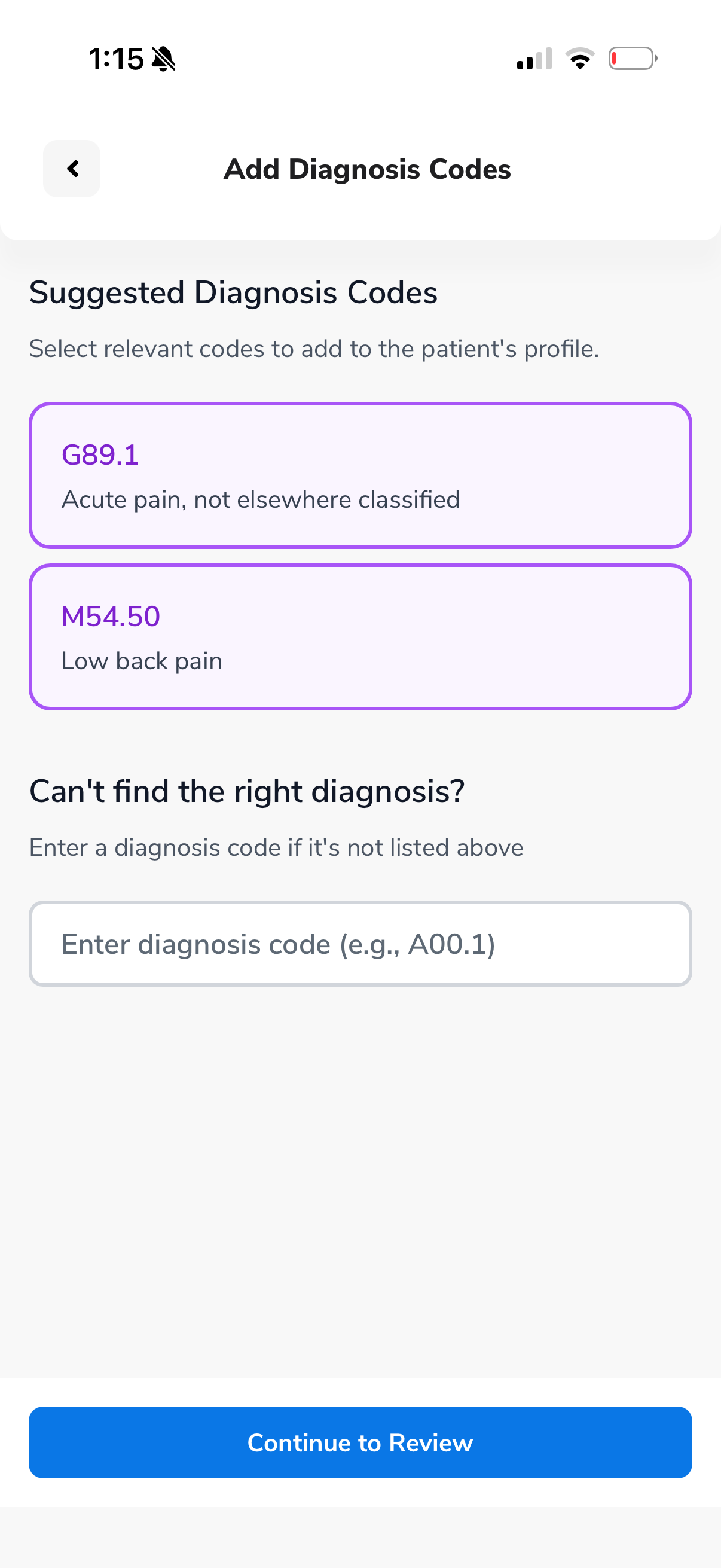Tap the Suggested Diagnosis Codes heading
The height and width of the screenshot is (1568, 721).
pos(233,293)
